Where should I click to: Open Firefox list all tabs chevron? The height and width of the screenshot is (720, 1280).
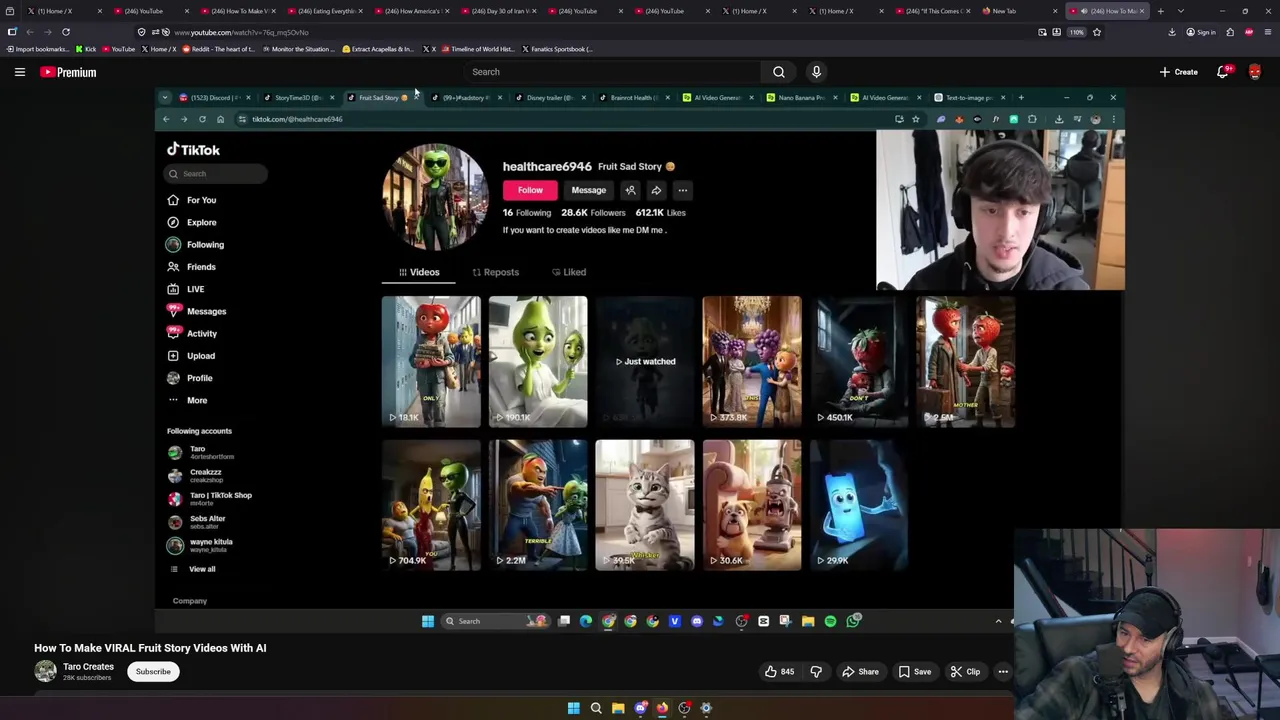[1181, 11]
